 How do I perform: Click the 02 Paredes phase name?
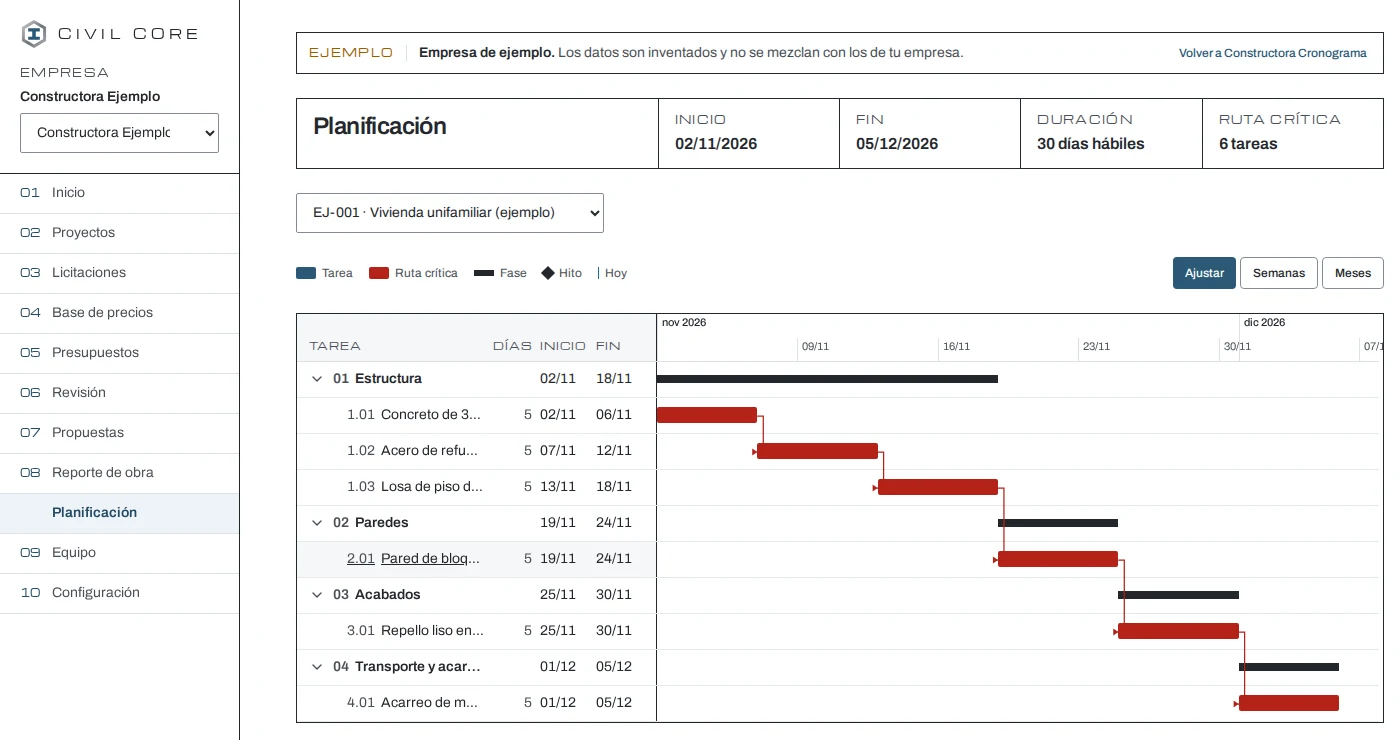[x=381, y=523]
